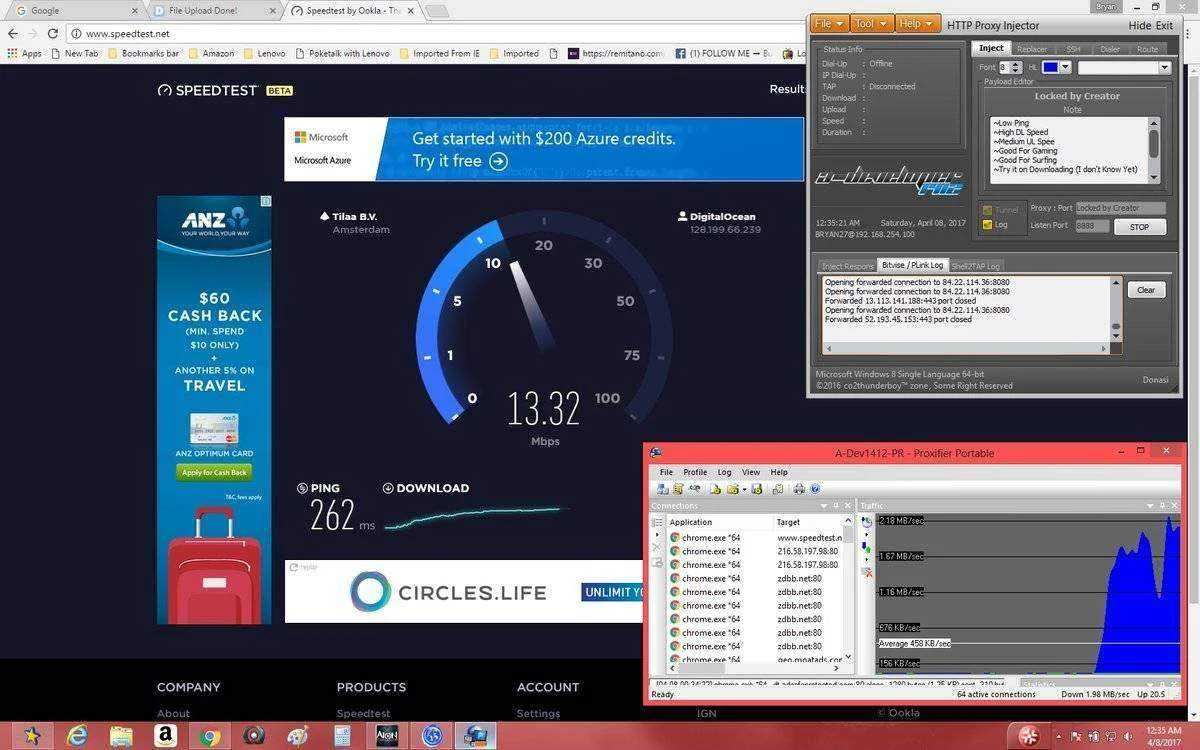Open Proxy Configuration icon in Proxifier toolbar
1200x750 pixels.
[663, 489]
